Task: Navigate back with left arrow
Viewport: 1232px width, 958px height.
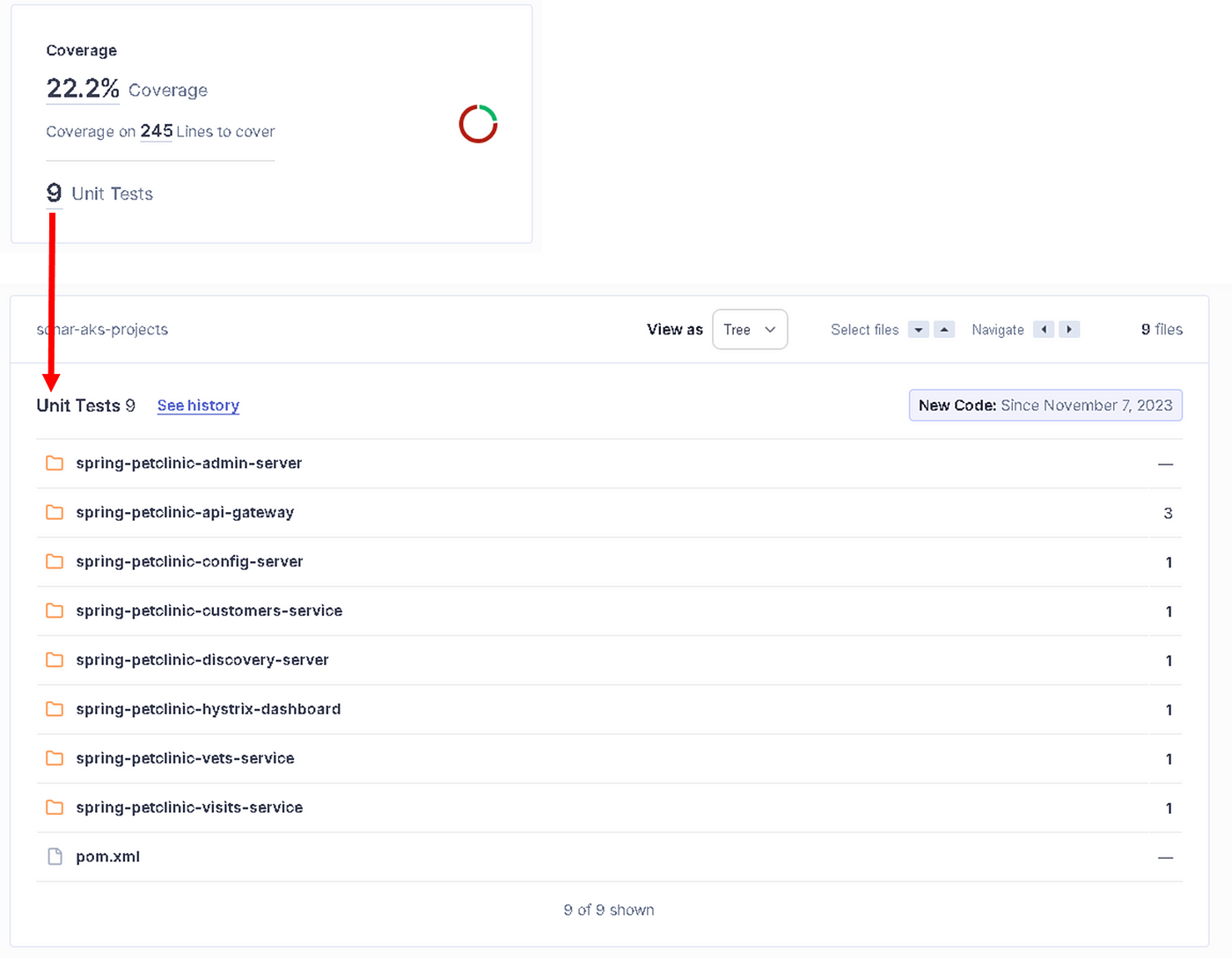Action: click(x=1044, y=330)
